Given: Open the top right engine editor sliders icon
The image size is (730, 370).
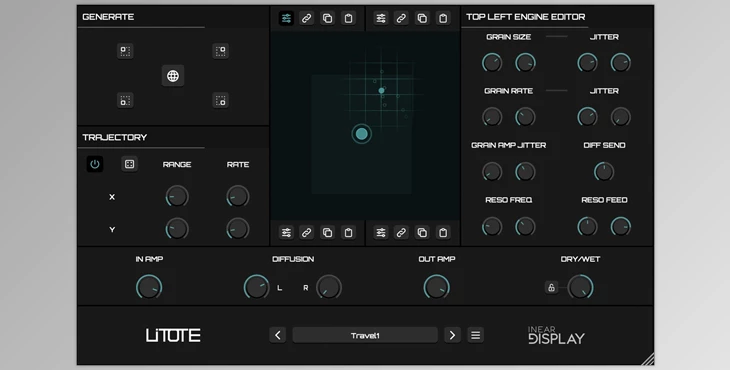Looking at the screenshot, I should 381,18.
